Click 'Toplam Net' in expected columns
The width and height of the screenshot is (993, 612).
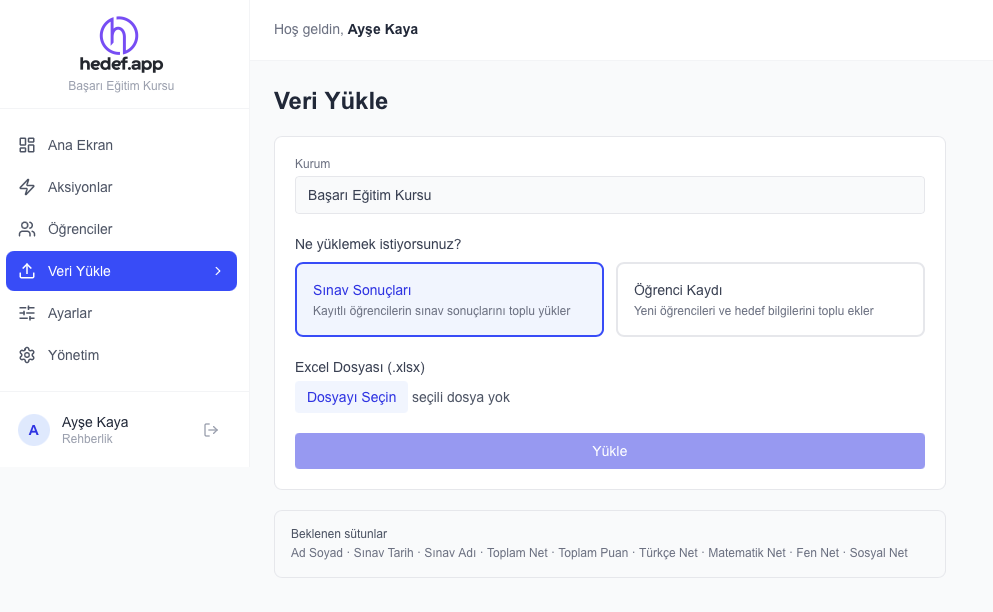coord(517,552)
